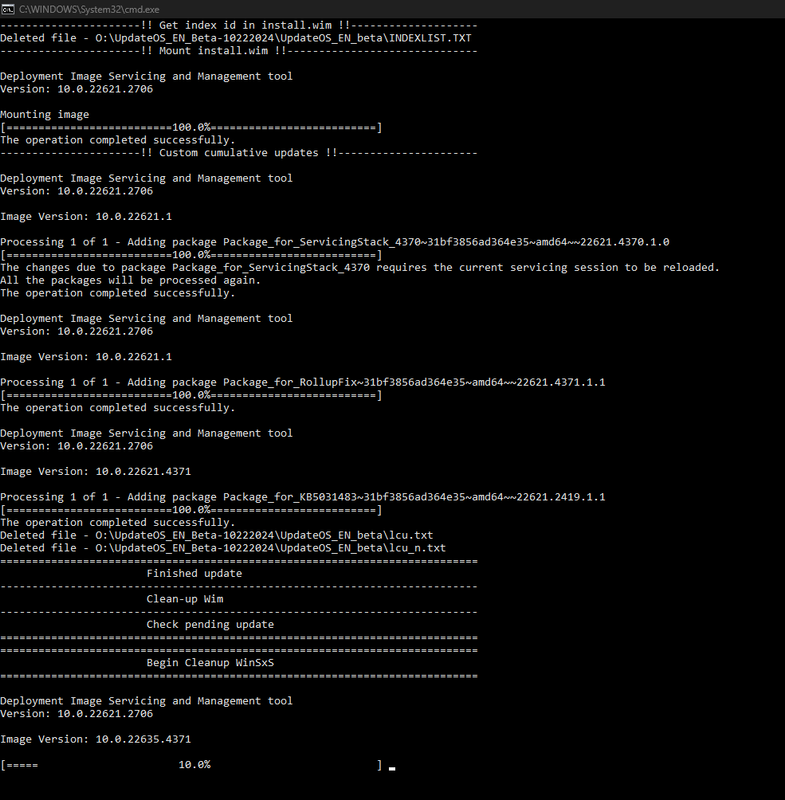Select the 'Begin Cleanup WinSxS' text
The width and height of the screenshot is (785, 800).
pyautogui.click(x=210, y=663)
